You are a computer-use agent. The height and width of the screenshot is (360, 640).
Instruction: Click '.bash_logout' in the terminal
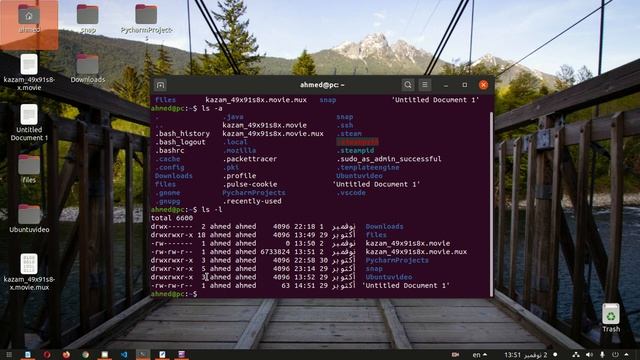pos(180,142)
